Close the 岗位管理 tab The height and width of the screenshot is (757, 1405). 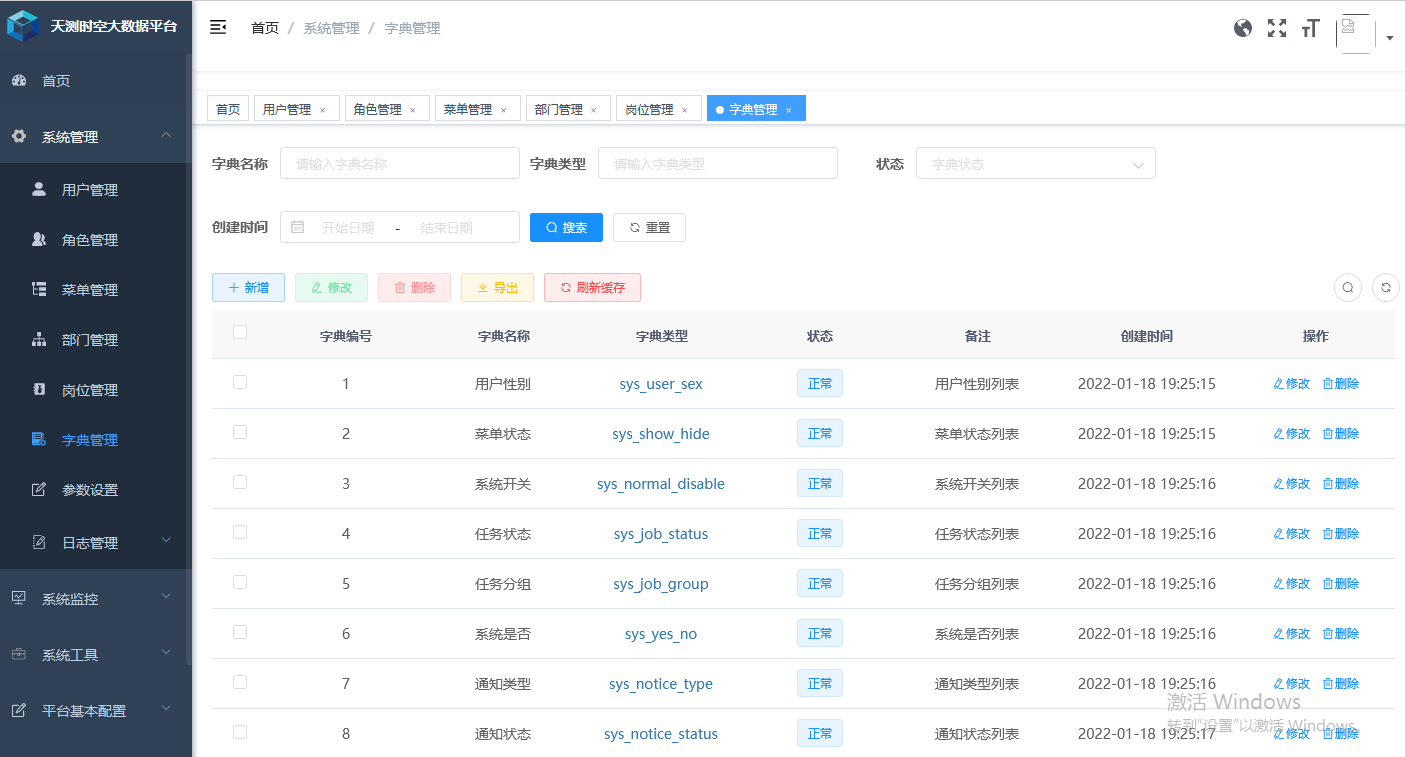(x=685, y=110)
